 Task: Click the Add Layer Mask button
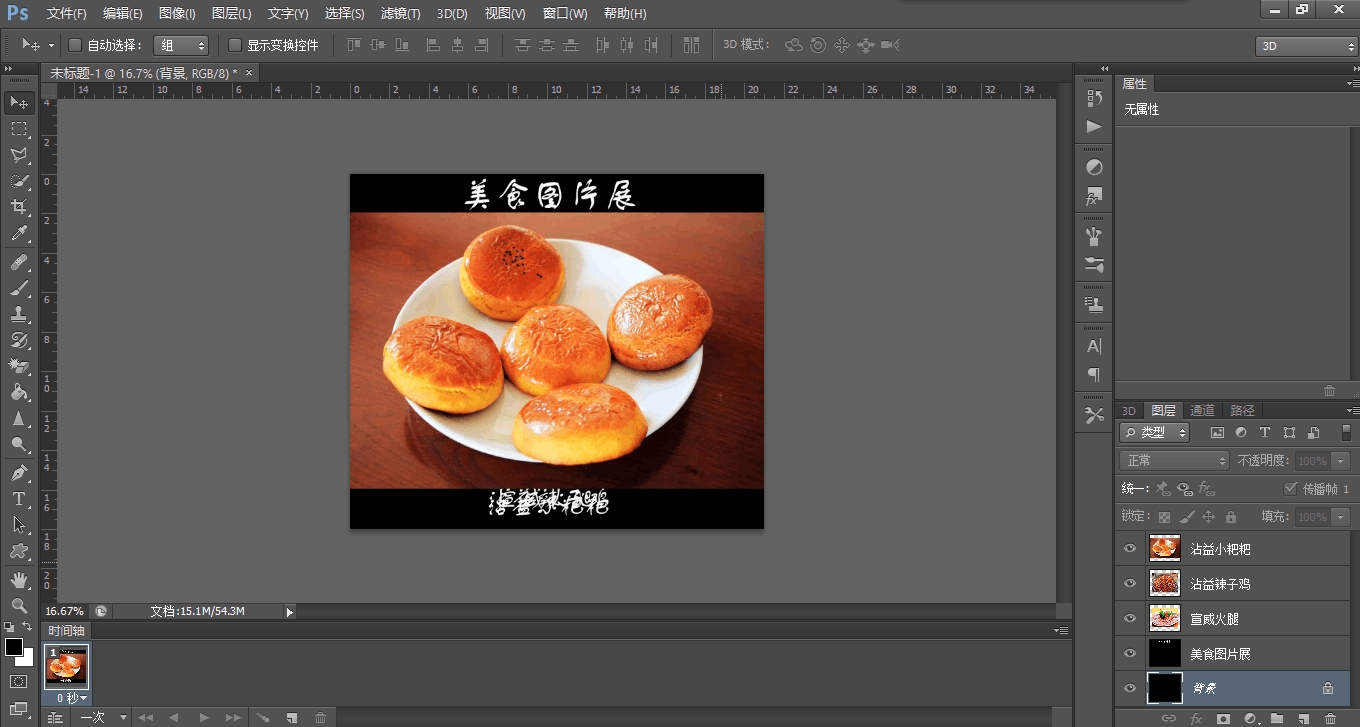pyautogui.click(x=1222, y=719)
